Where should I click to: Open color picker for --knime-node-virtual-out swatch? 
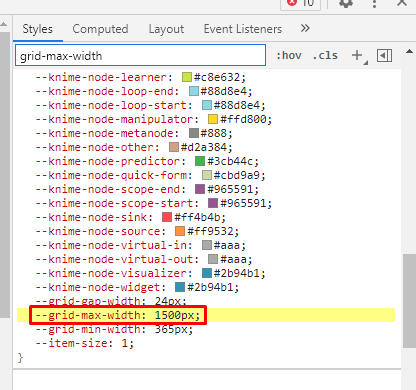pos(213,259)
